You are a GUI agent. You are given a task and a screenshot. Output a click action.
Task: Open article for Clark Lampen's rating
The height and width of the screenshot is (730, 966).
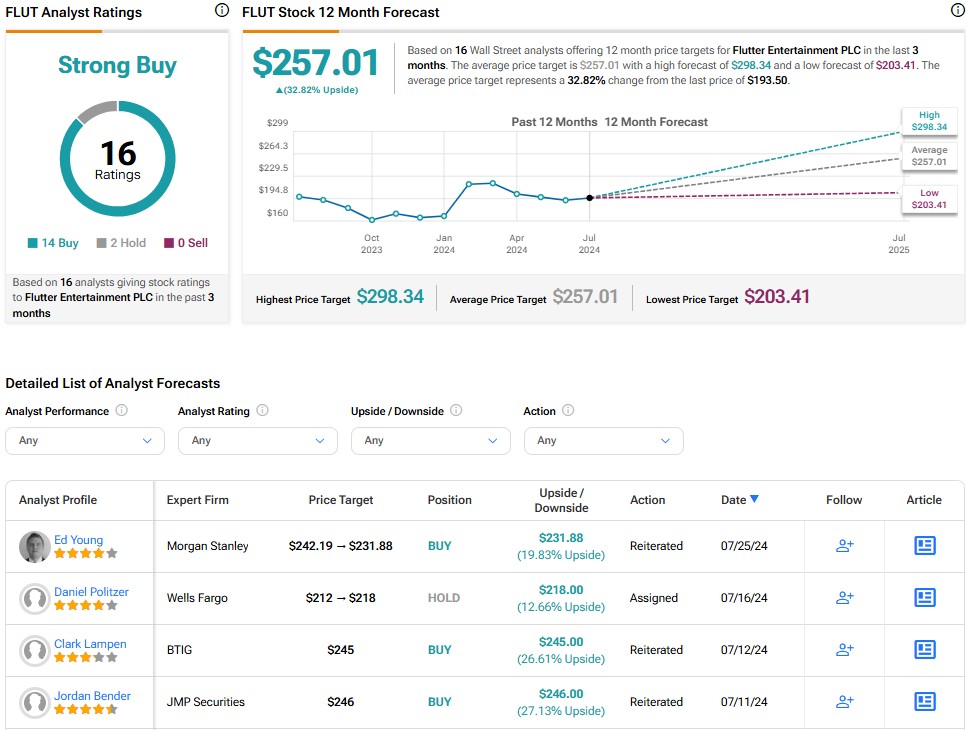click(924, 650)
